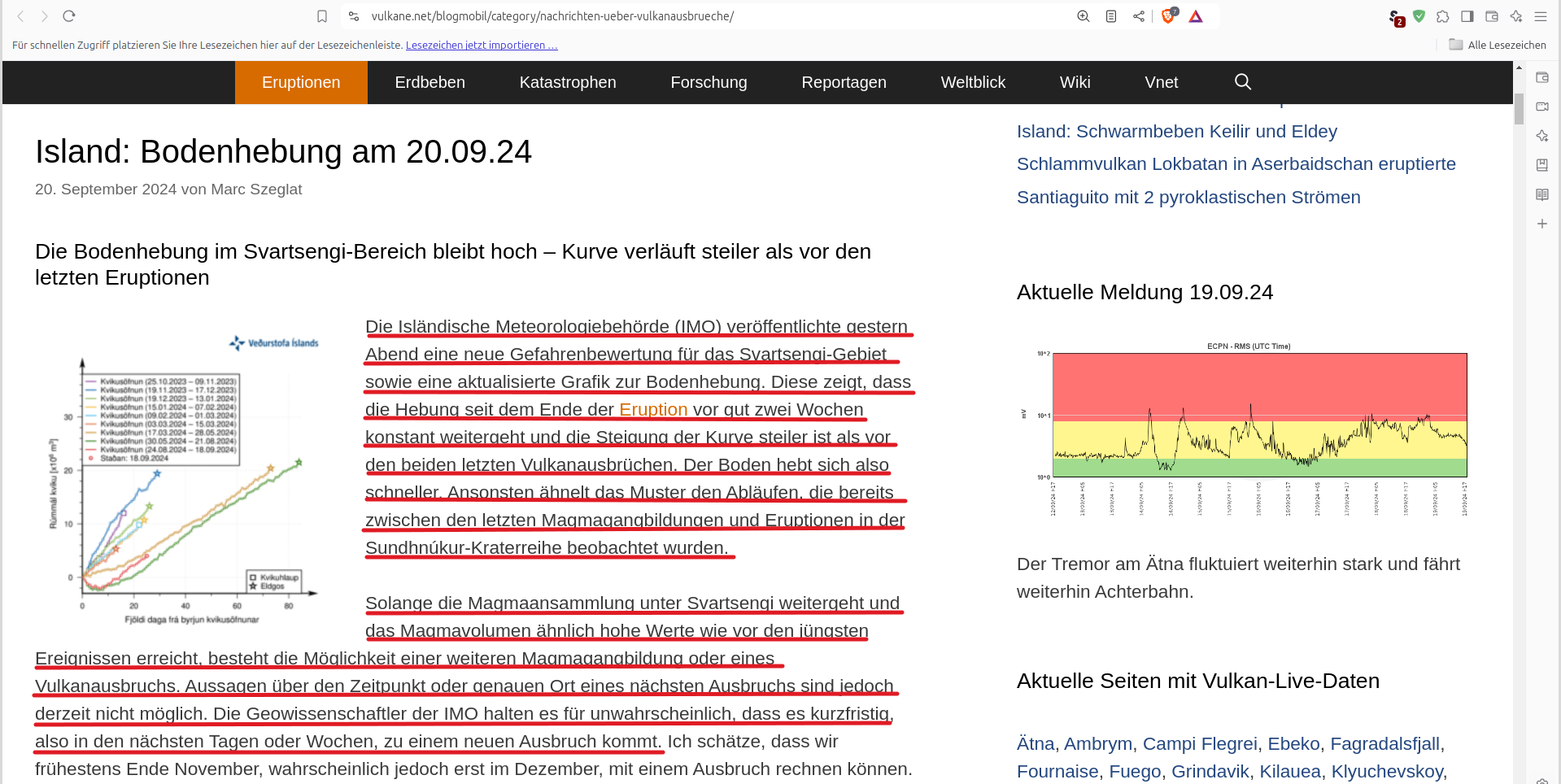Viewport: 1561px width, 784px height.
Task: Open 'Santiaguito mit 2 pyroklastischen Strömen' link
Action: [1188, 198]
